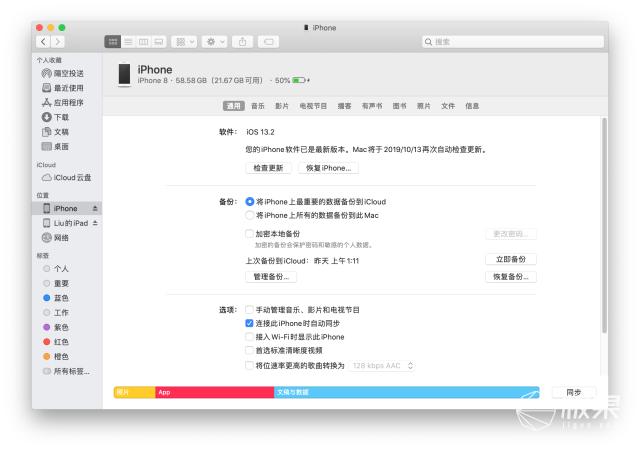The image size is (640, 451).
Task: Click the Edit Tags toolbar button
Action: [268, 42]
